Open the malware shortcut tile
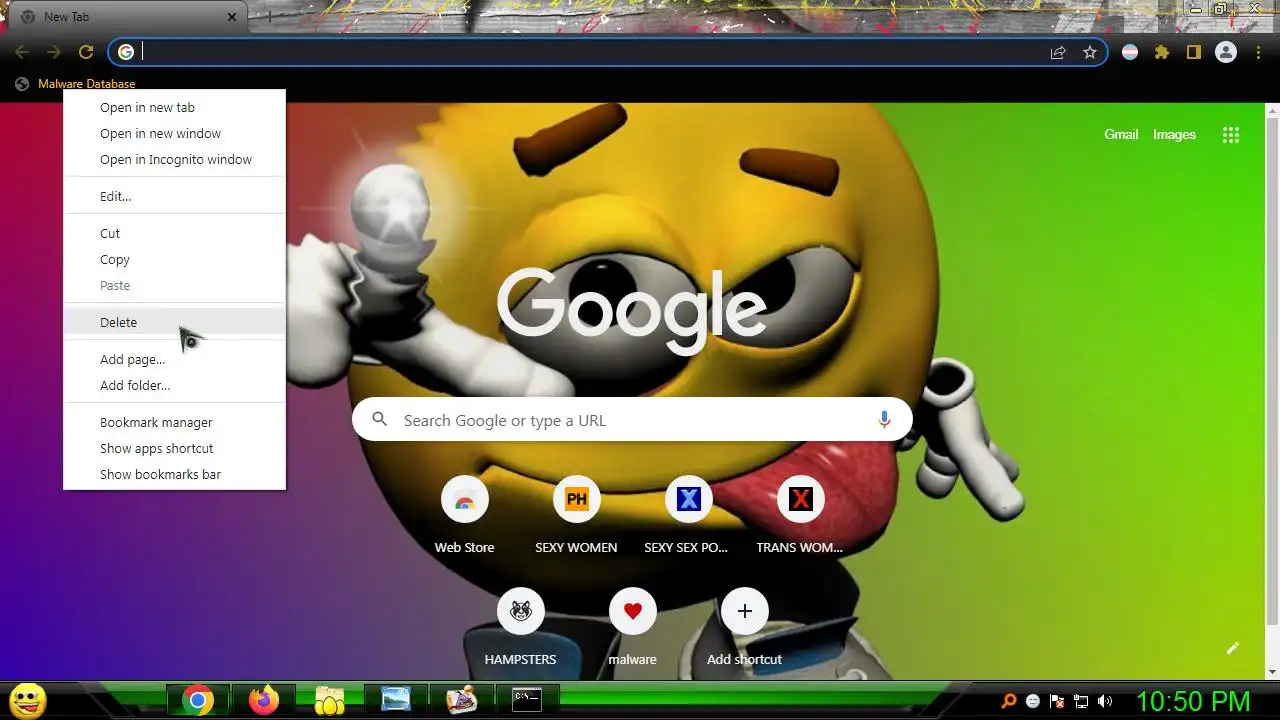Viewport: 1280px width, 720px height. (632, 627)
